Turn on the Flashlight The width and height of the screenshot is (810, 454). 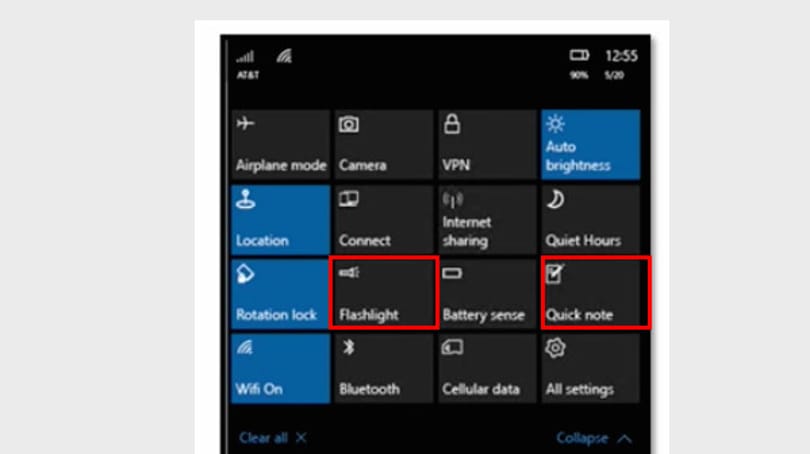click(384, 293)
